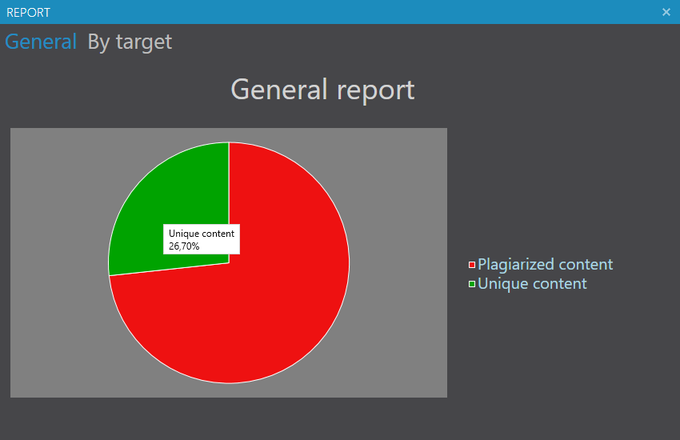
Task: Click the Plagiarized content legend label
Action: 545,264
